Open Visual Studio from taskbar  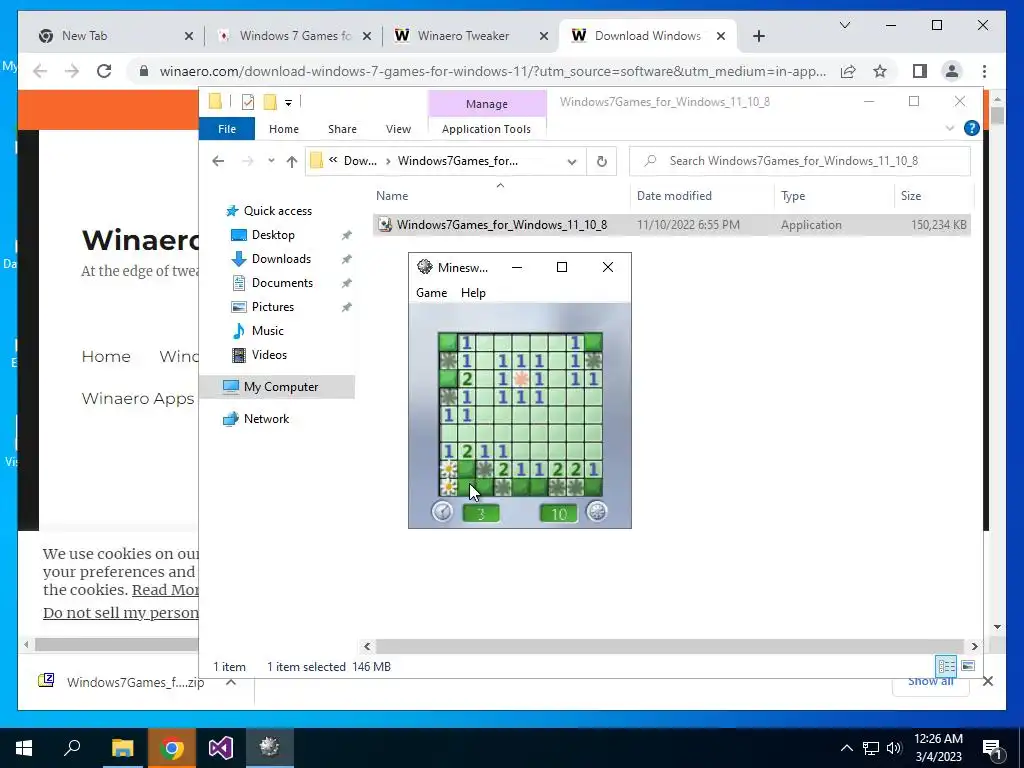click(221, 748)
